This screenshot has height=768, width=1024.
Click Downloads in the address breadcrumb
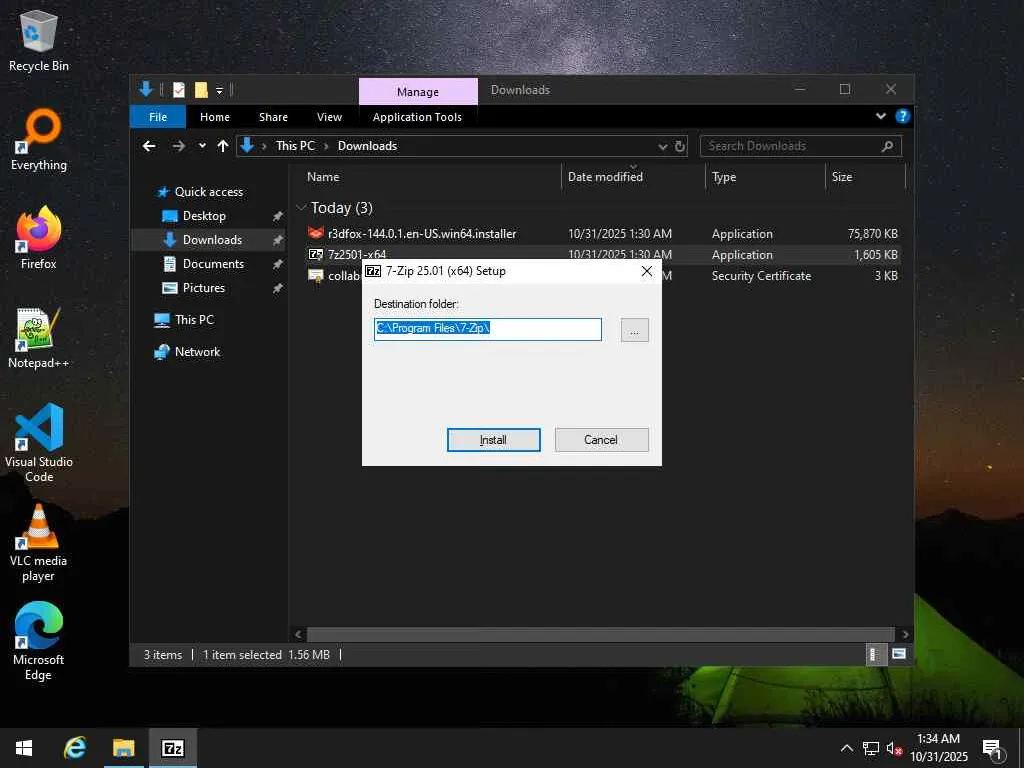point(367,146)
